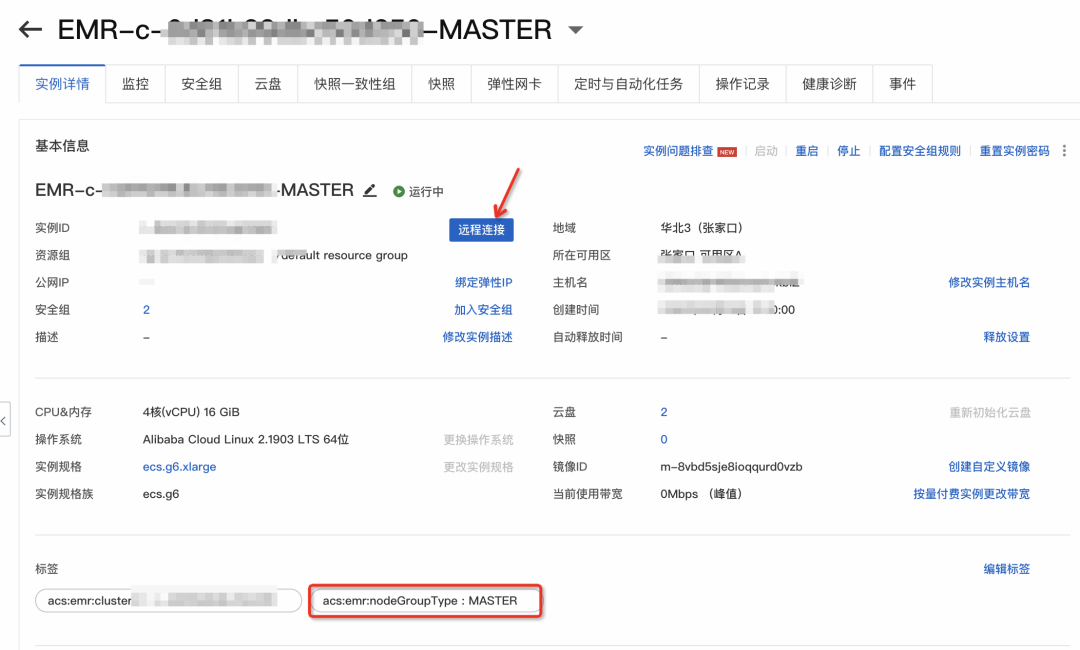The height and width of the screenshot is (650, 1080).
Task: Open the 弹性网卡 tab
Action: pyautogui.click(x=515, y=84)
